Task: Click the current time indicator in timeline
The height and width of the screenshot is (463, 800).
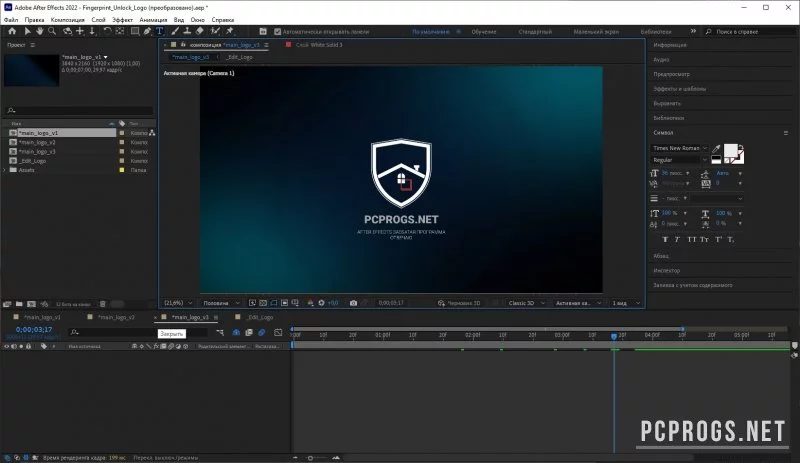Action: tap(614, 336)
